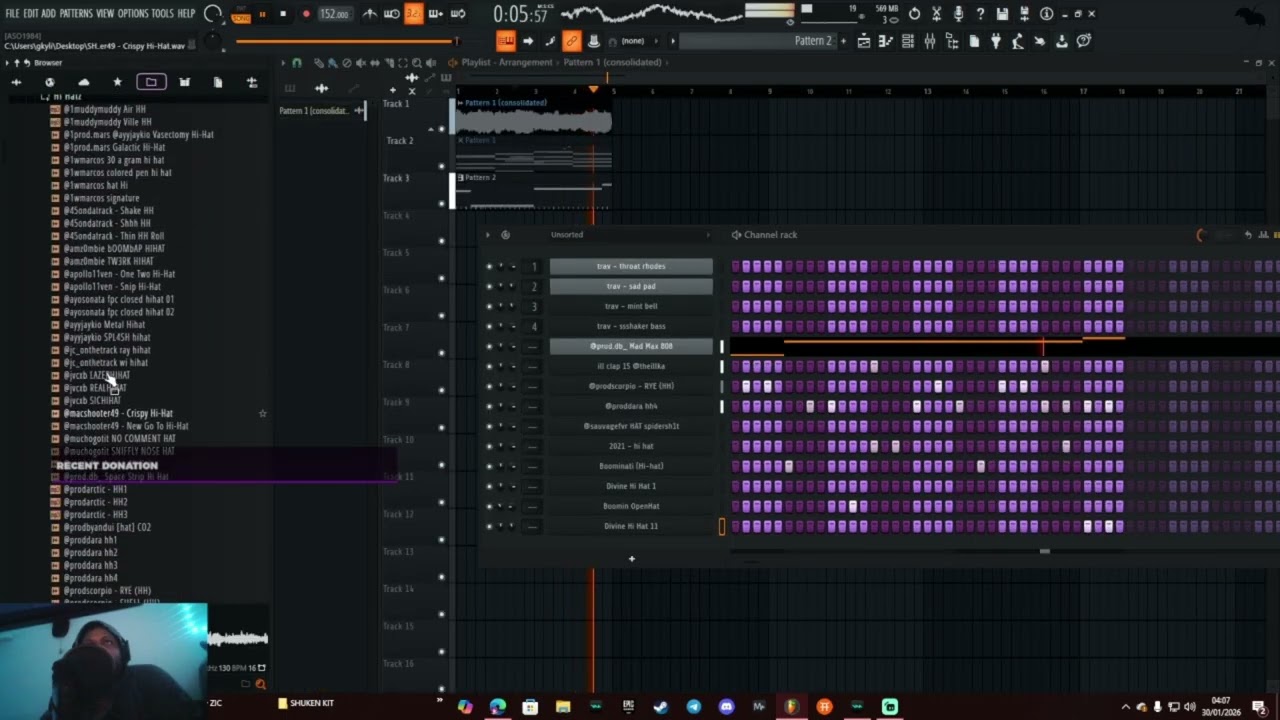Open the plugin picker icon
1280x720 pixels.
(x=996, y=41)
